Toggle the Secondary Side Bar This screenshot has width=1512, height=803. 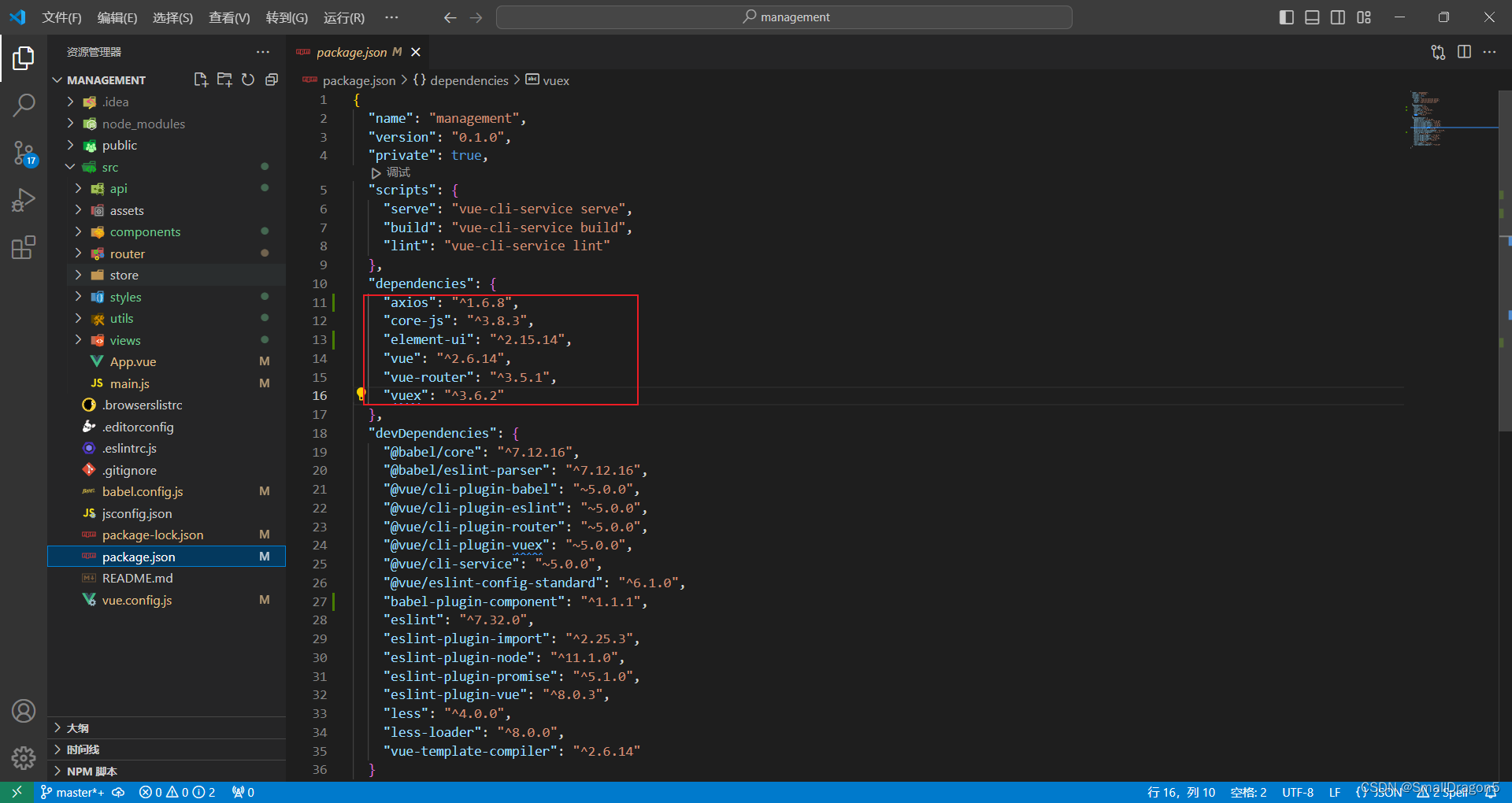point(1337,17)
